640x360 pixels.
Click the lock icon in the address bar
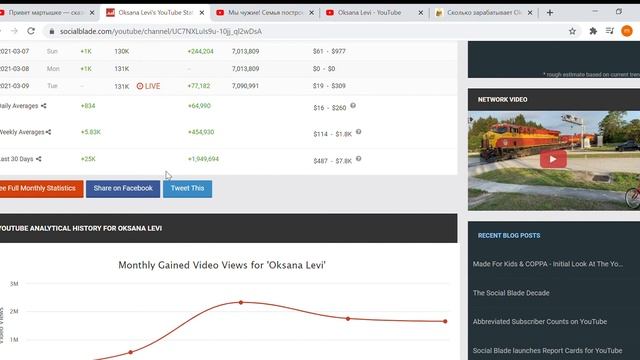coord(52,31)
